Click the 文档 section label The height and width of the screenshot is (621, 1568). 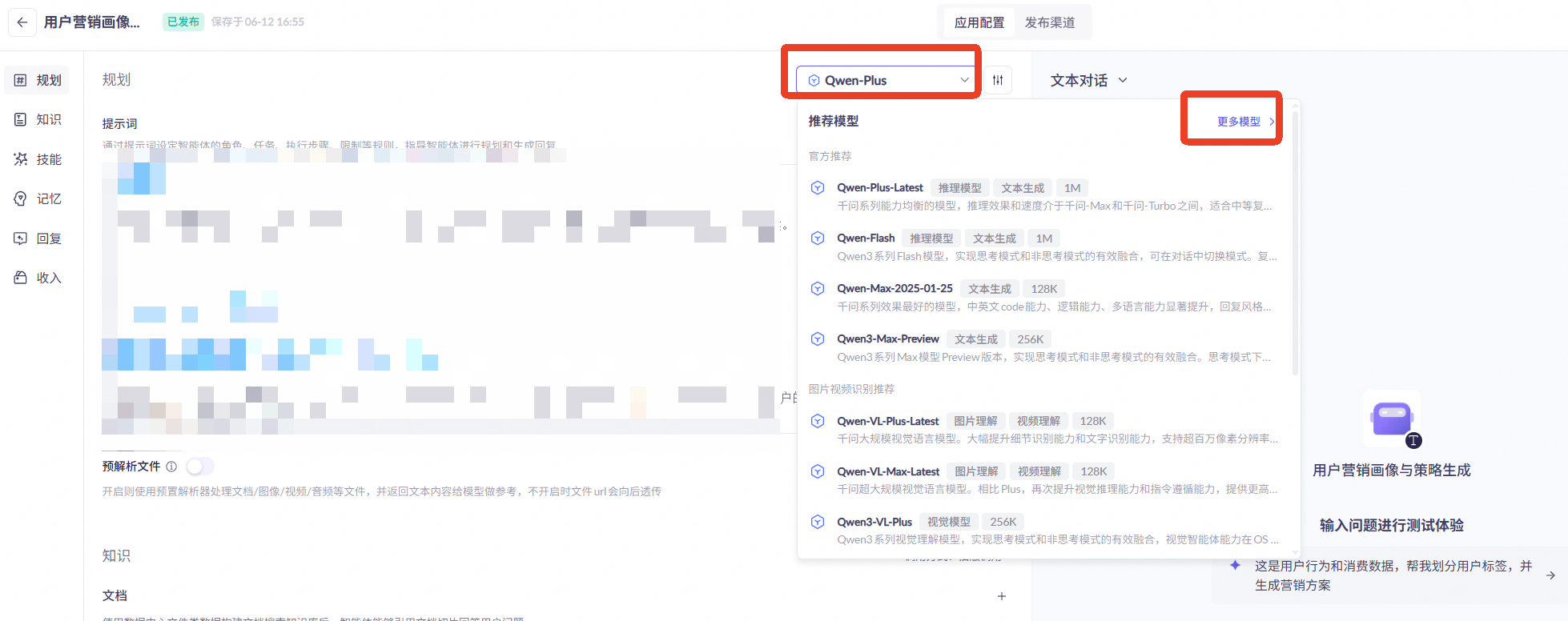115,595
